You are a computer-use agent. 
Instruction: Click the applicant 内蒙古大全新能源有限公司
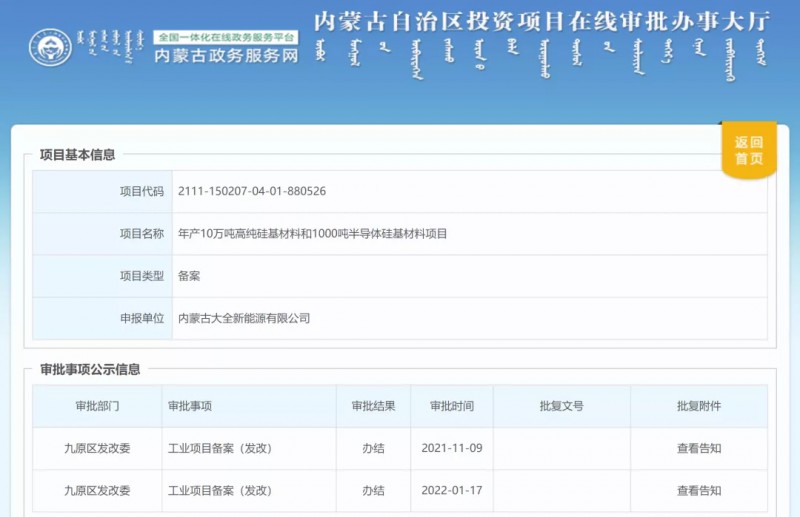[244, 318]
